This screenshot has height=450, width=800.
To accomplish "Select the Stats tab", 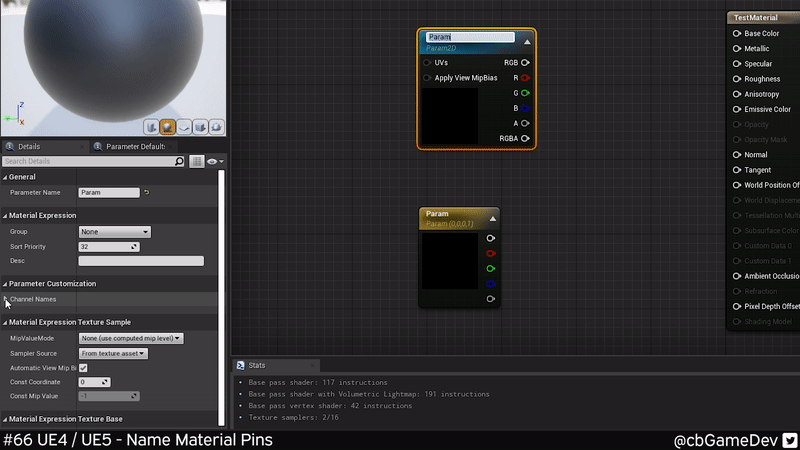I will 256,366.
